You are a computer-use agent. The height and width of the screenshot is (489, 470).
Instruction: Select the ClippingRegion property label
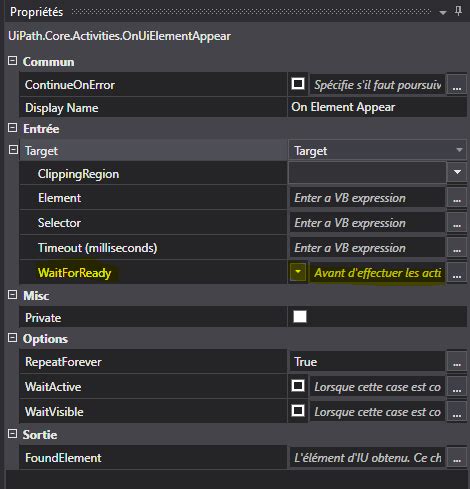click(x=78, y=174)
